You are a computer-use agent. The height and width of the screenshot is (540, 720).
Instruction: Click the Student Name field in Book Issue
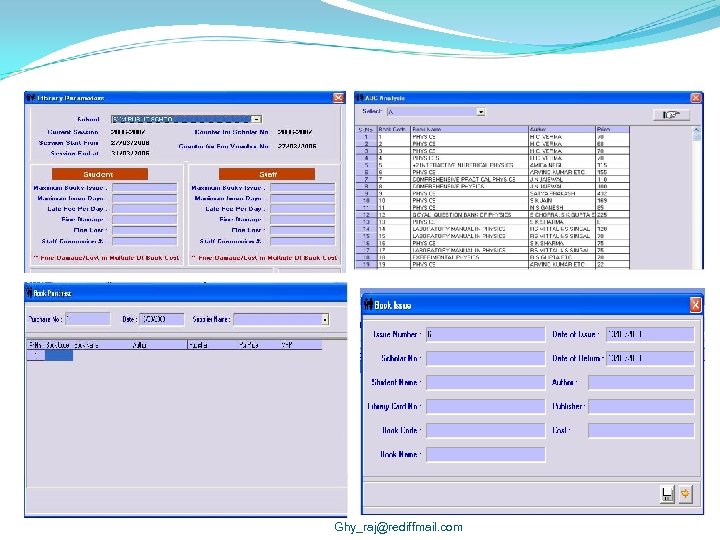tap(485, 382)
